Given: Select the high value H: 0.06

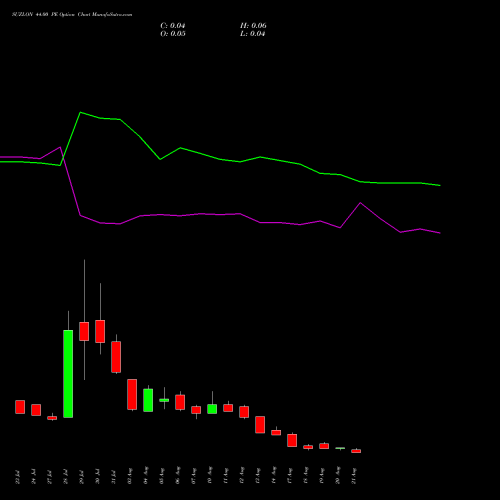Looking at the screenshot, I should [x=253, y=26].
